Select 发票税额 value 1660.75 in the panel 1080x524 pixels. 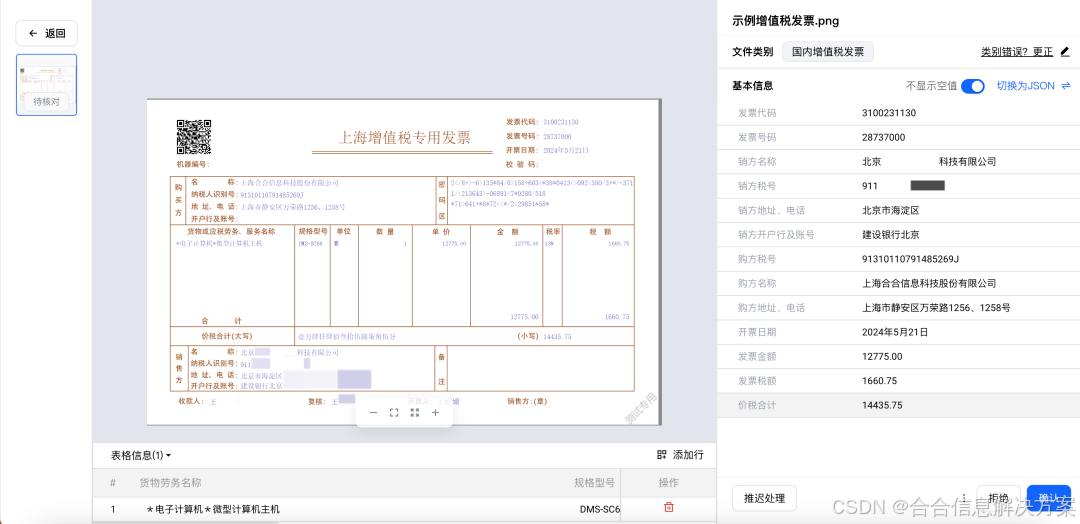coord(879,381)
